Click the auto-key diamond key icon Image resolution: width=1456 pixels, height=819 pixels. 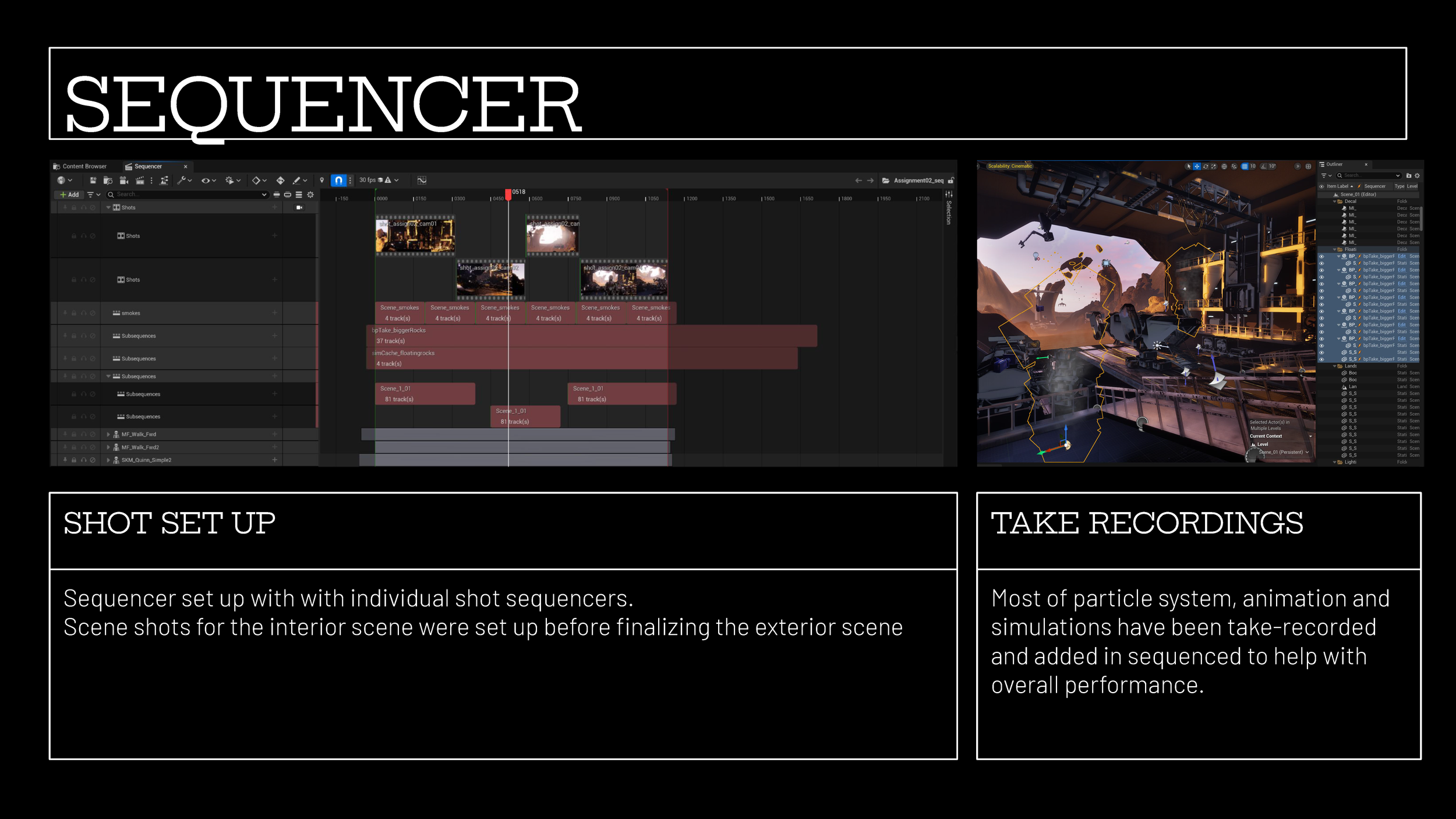click(280, 181)
